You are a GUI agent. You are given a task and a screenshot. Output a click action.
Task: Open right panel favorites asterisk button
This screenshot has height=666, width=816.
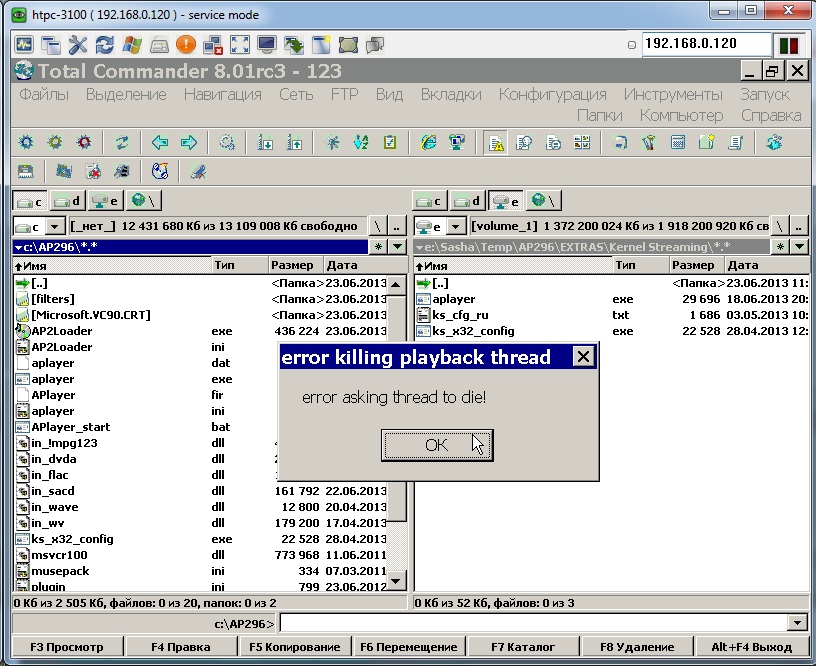pos(780,247)
